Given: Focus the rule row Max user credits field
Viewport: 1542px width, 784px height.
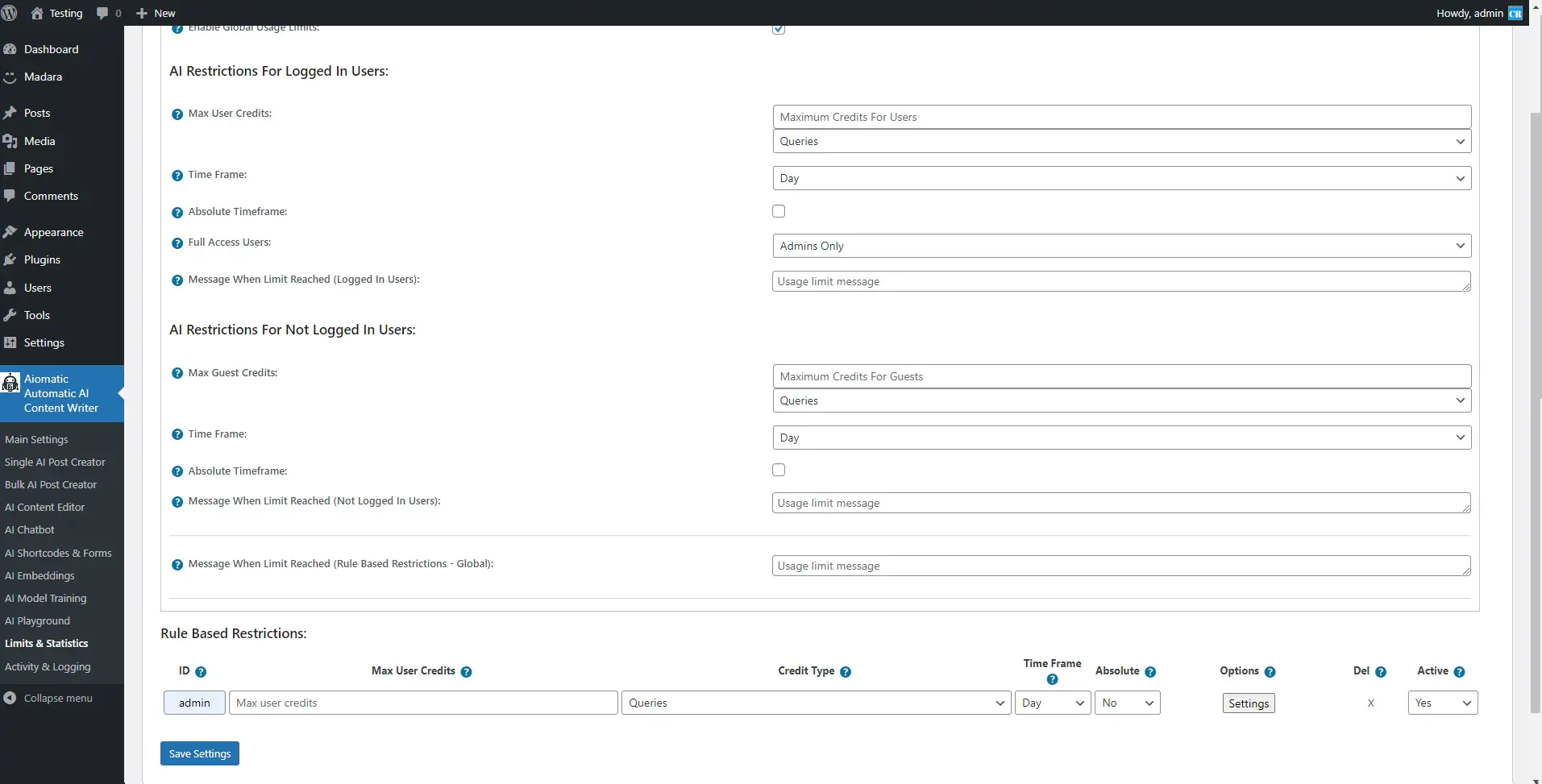Looking at the screenshot, I should [423, 703].
